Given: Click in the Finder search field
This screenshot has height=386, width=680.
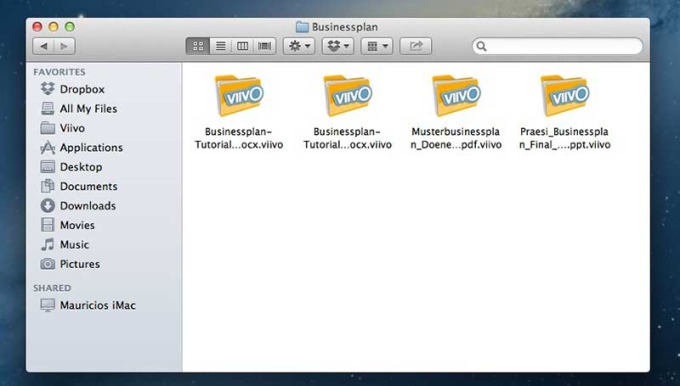Looking at the screenshot, I should pos(557,46).
